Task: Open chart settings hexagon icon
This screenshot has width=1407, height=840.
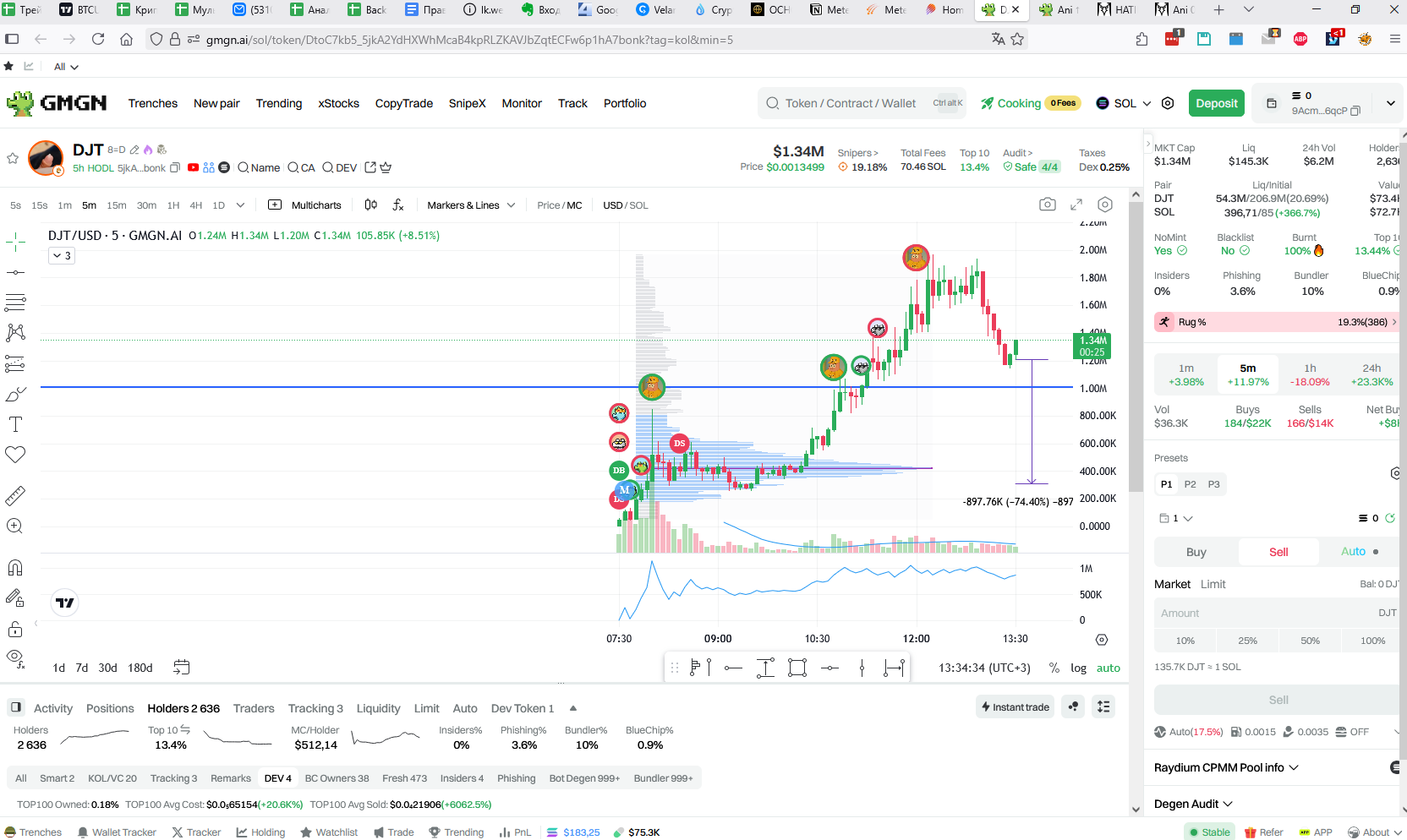Action: click(x=1105, y=205)
